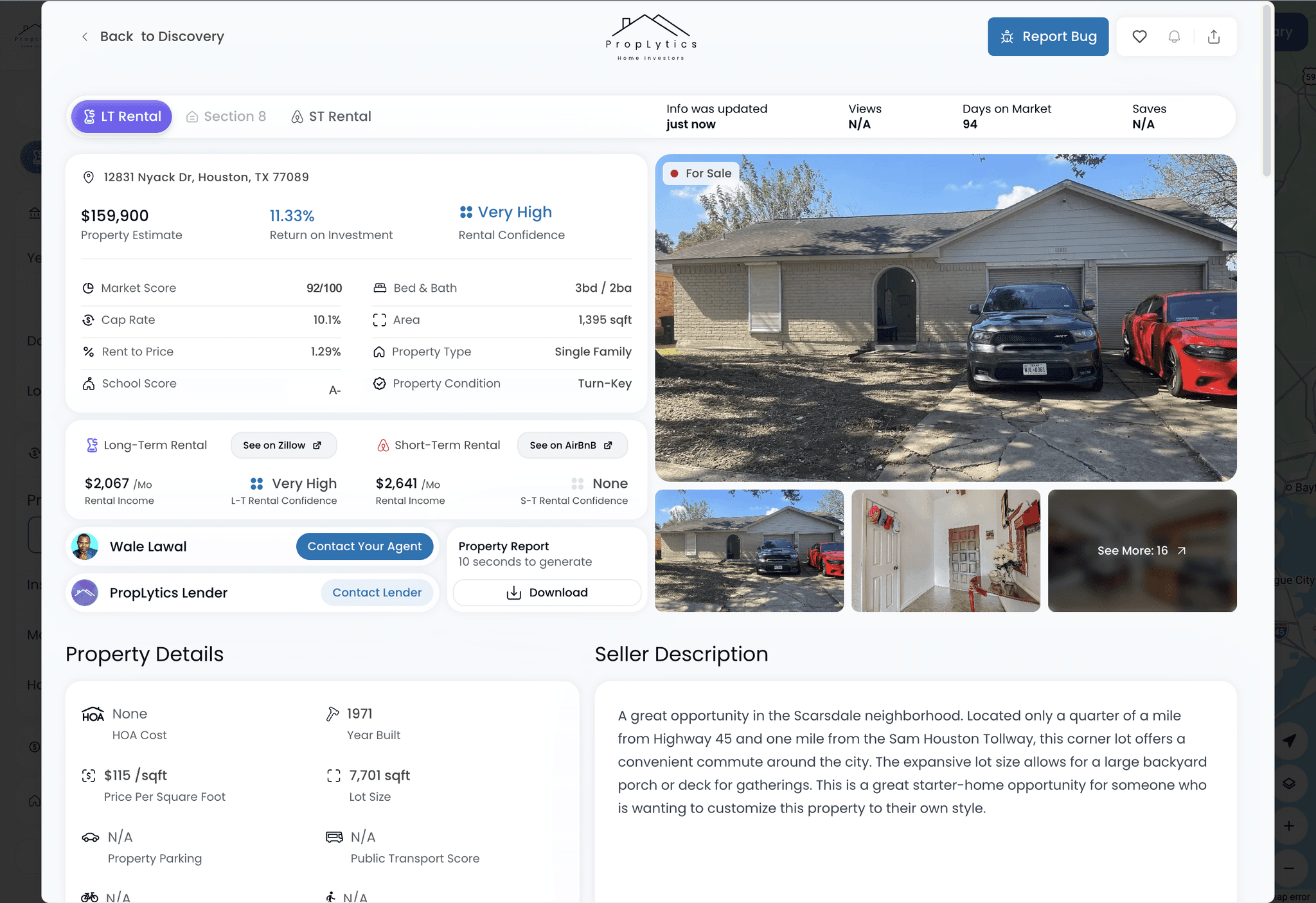Open See on AirBnB link
This screenshot has height=903, width=1316.
pos(572,445)
